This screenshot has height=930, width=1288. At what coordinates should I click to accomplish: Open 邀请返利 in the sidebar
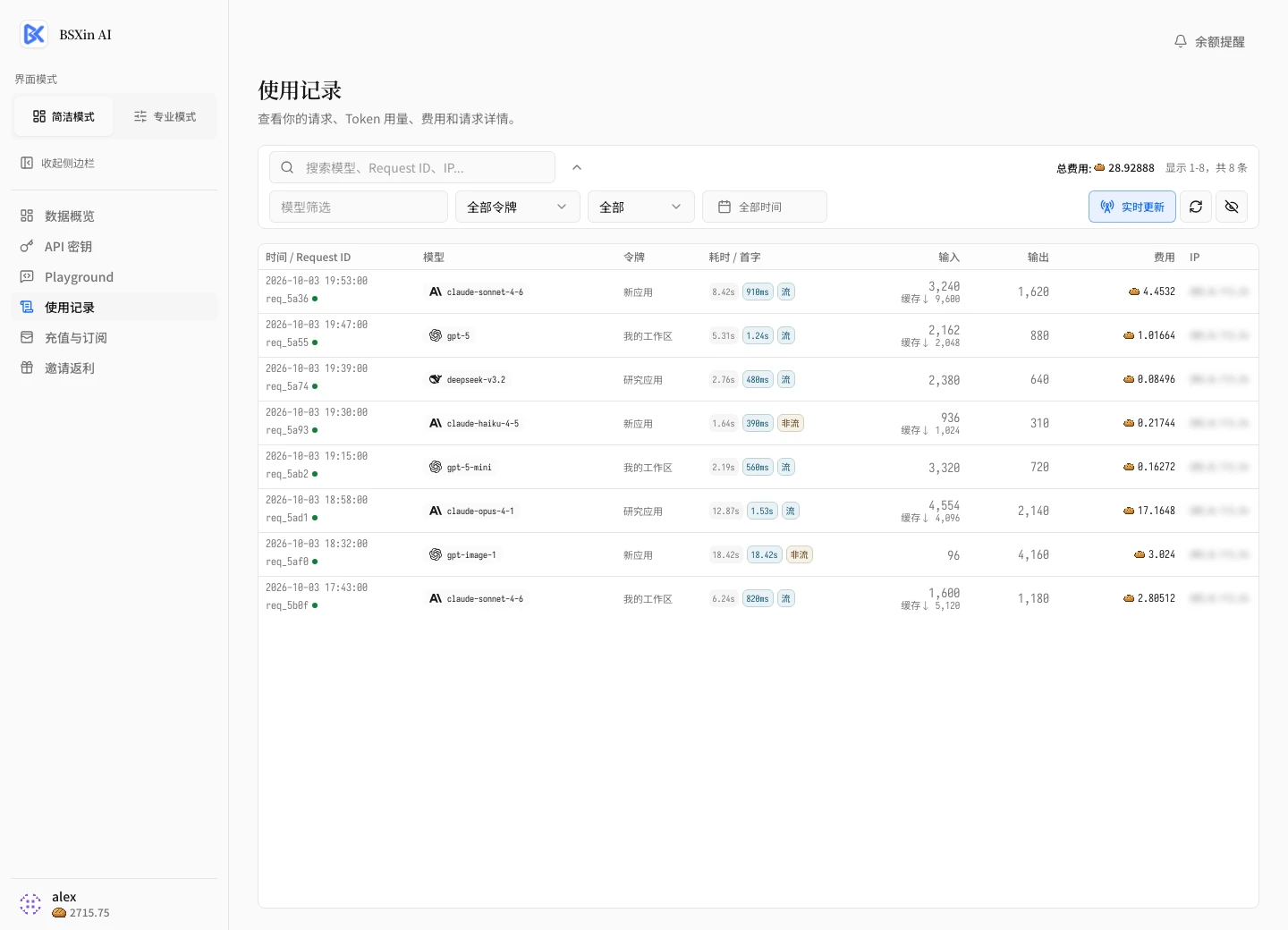click(x=114, y=368)
